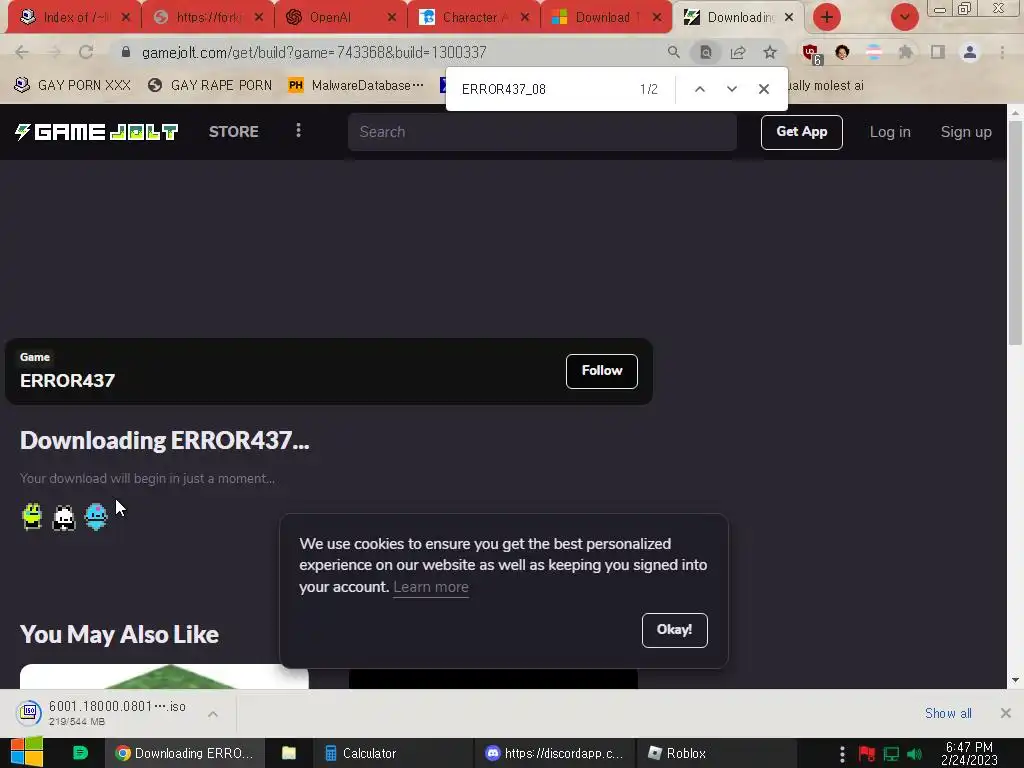Close the find-in-page bar
This screenshot has width=1024, height=768.
[763, 89]
